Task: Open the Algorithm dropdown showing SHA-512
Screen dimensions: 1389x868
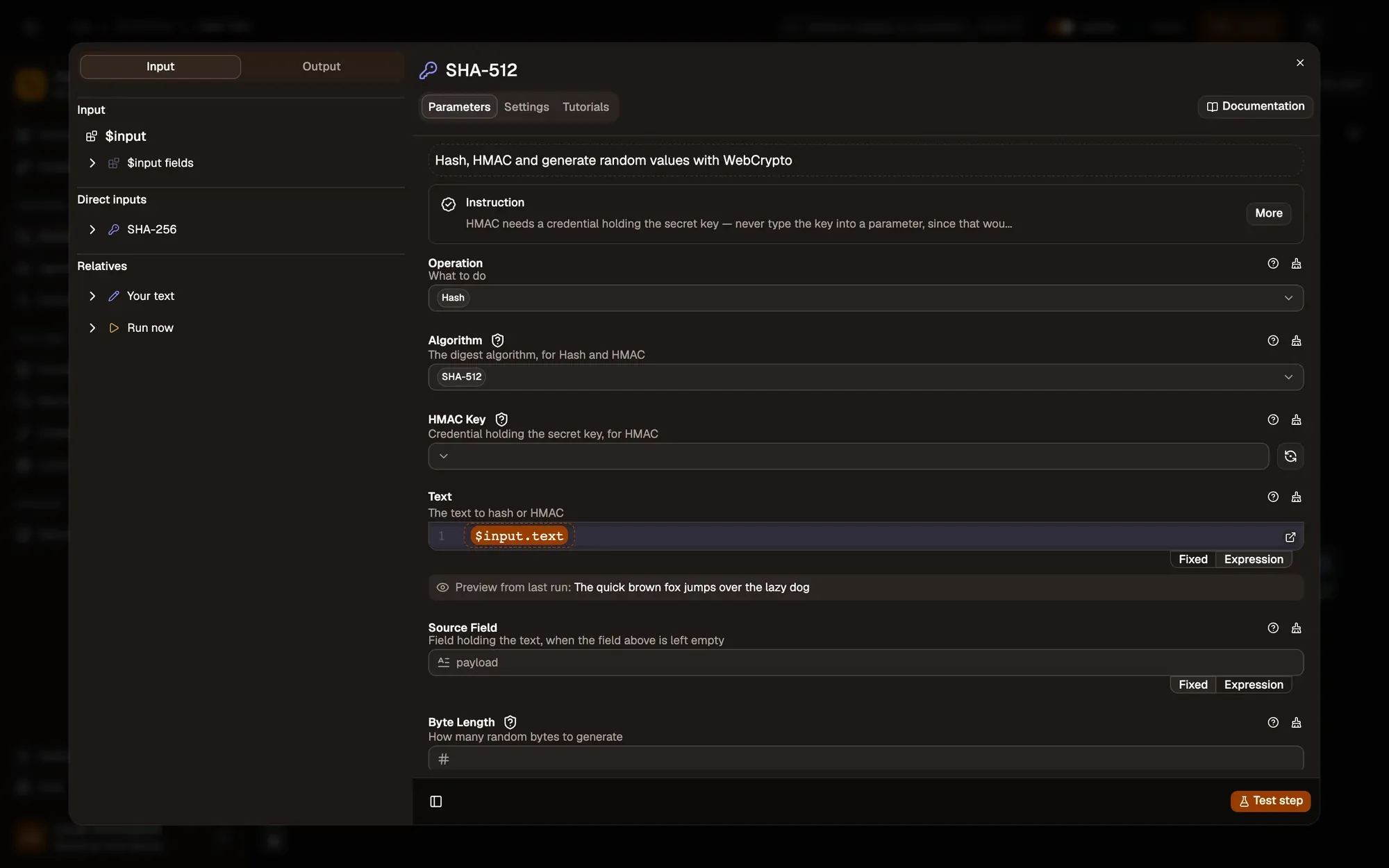Action: 865,377
